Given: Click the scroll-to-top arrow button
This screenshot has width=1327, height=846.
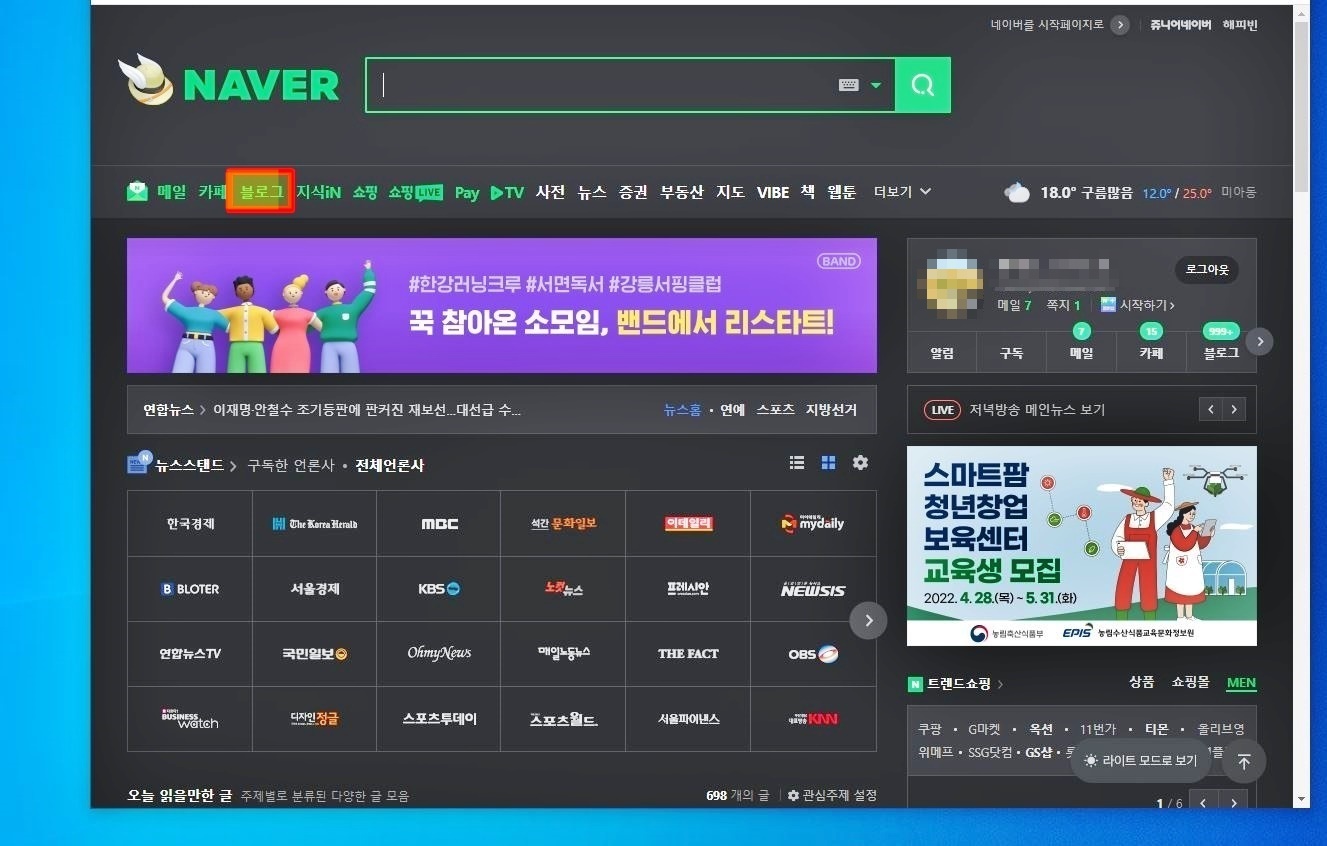Looking at the screenshot, I should tap(1244, 762).
